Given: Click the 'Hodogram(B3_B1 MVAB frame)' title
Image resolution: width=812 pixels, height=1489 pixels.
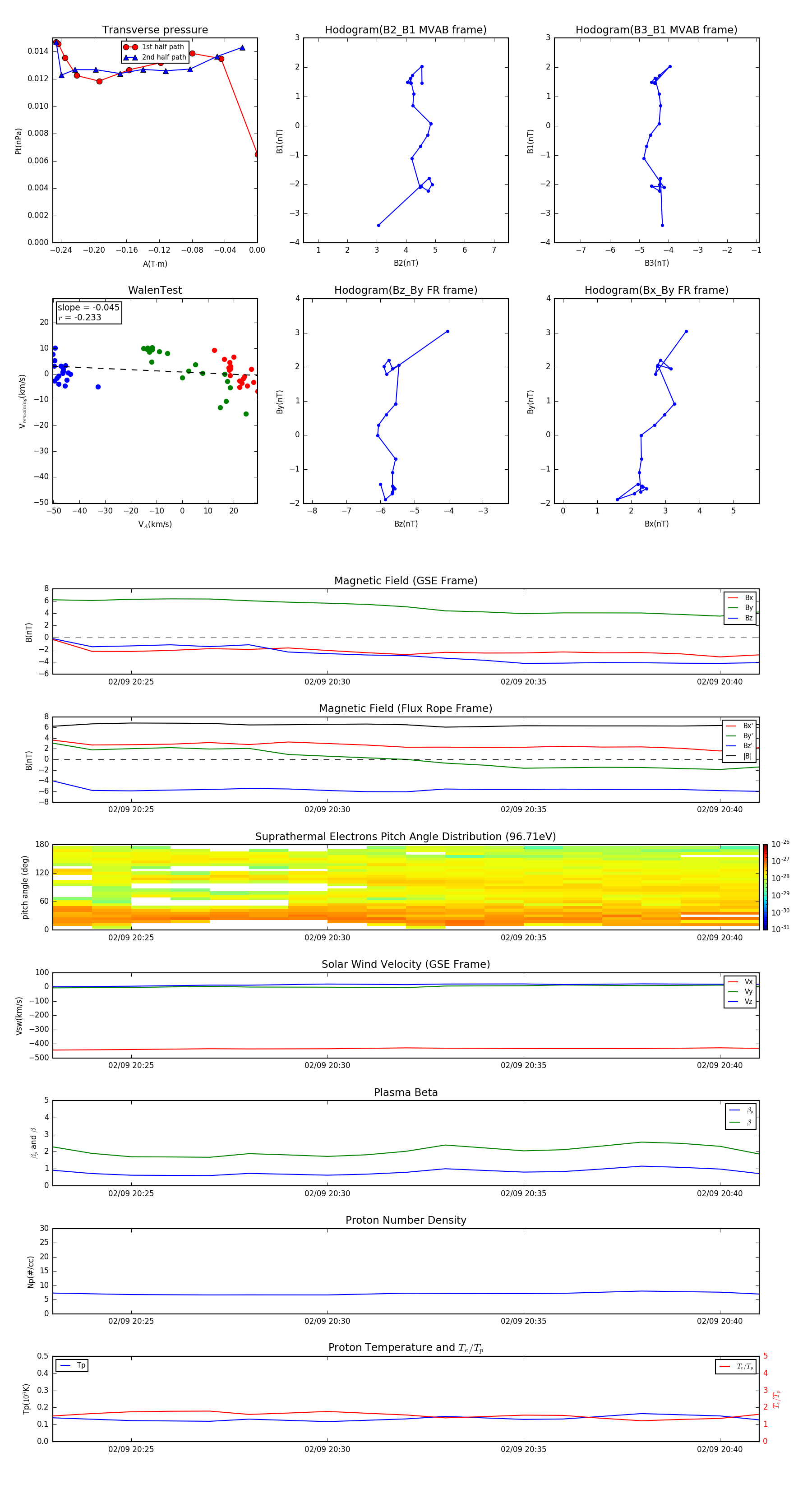Looking at the screenshot, I should (x=656, y=30).
